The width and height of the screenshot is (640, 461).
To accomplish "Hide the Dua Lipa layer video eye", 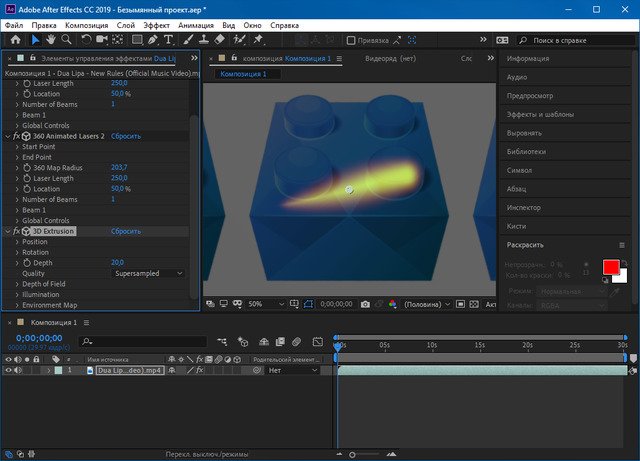I will 8,370.
